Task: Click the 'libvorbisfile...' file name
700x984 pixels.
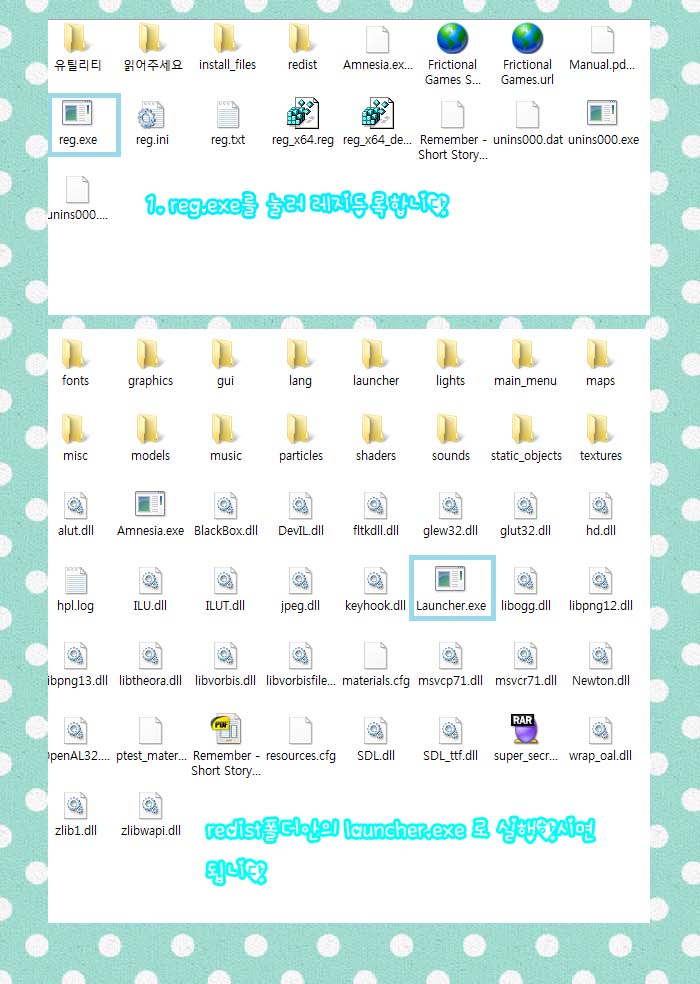Action: click(301, 680)
